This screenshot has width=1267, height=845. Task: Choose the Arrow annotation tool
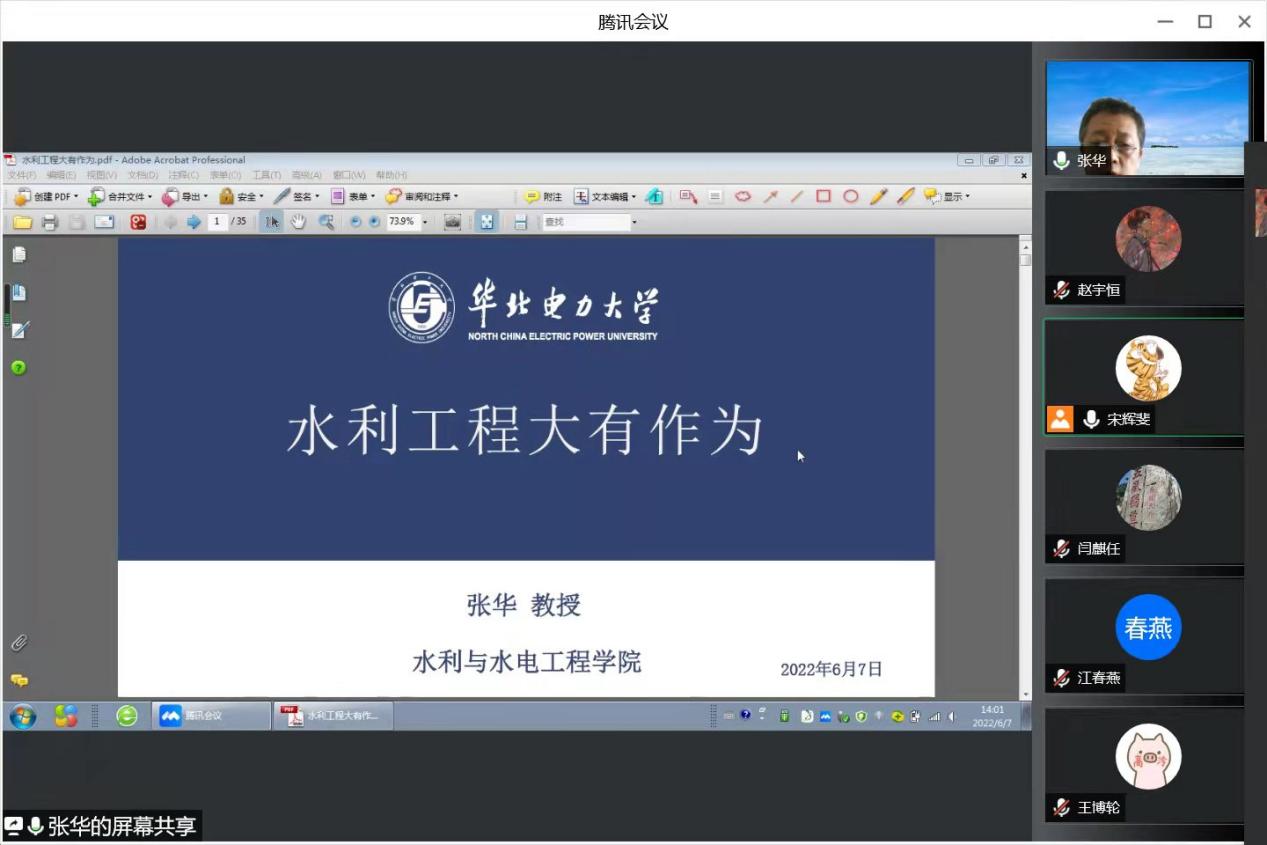tap(770, 197)
